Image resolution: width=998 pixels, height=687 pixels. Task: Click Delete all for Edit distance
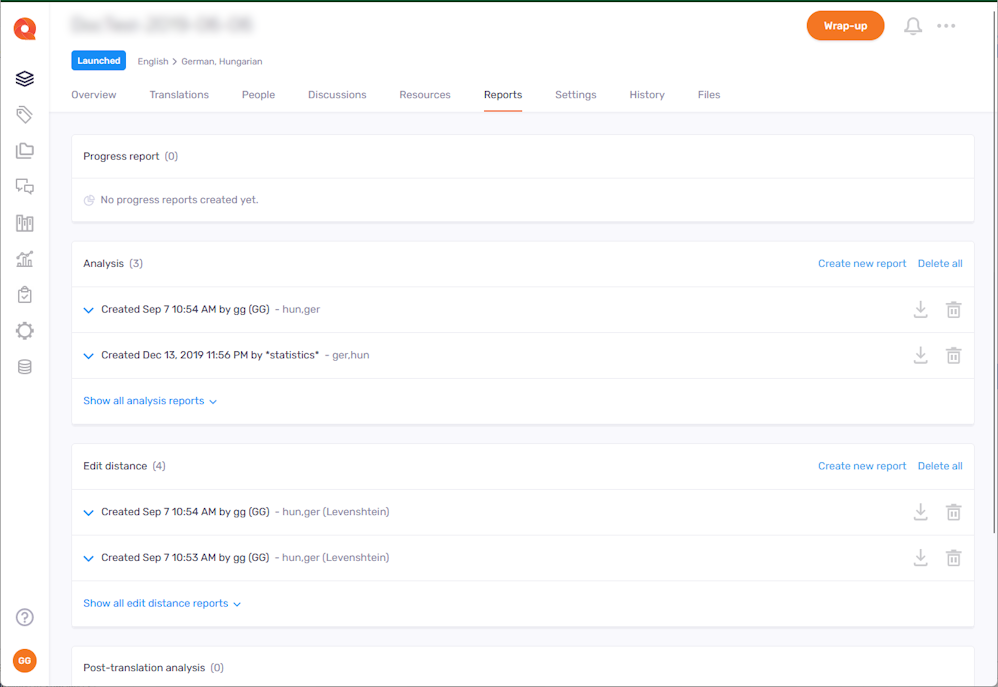pos(940,466)
